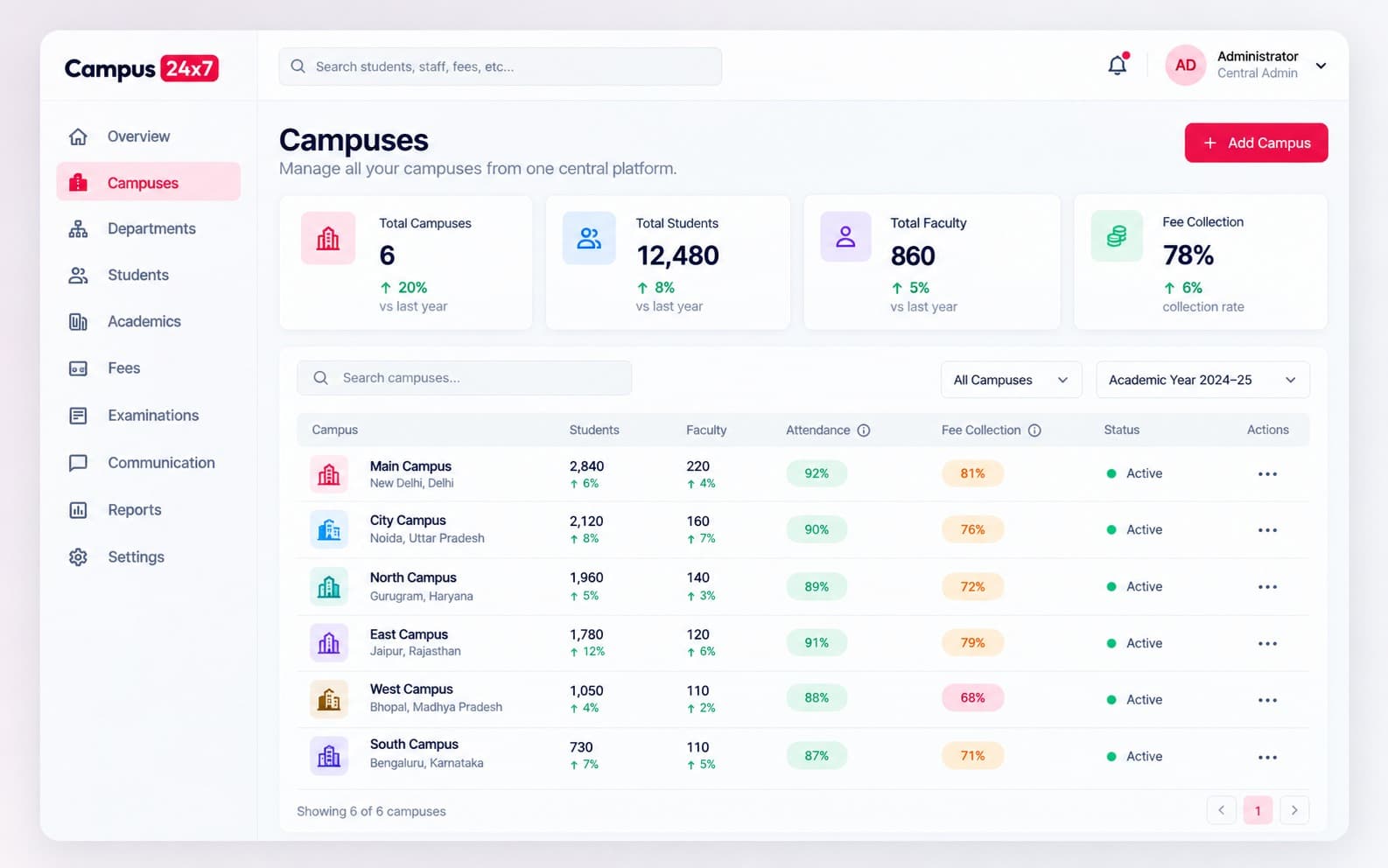Focus the Search campuses field

pos(464,378)
